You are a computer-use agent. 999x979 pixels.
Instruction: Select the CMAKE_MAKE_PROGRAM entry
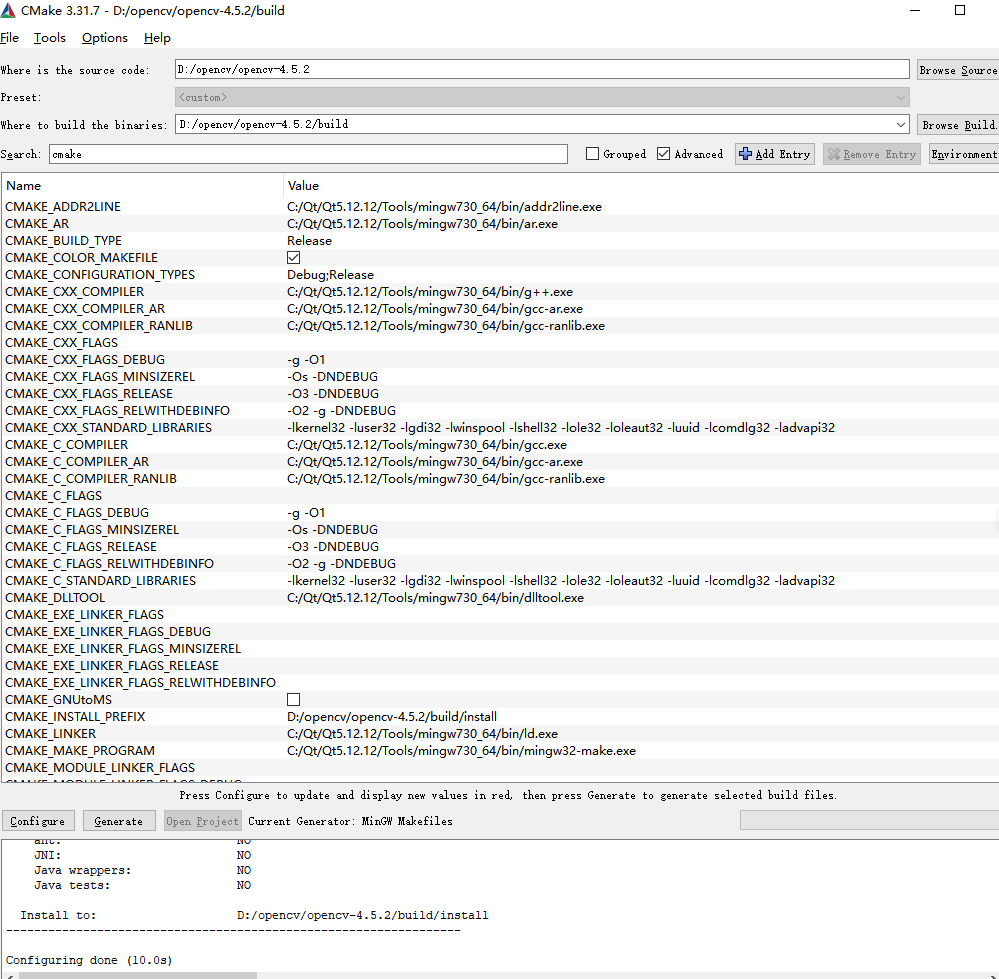coord(80,750)
